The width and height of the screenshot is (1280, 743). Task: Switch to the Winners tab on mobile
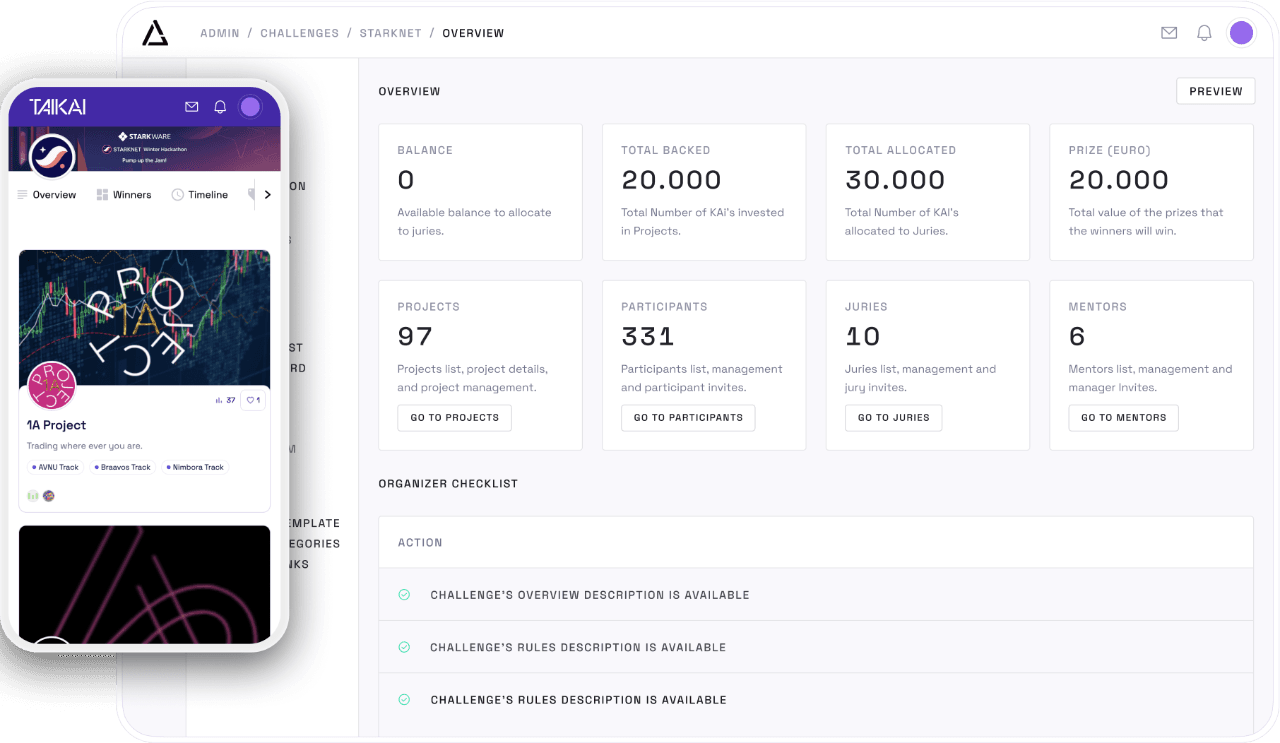124,195
